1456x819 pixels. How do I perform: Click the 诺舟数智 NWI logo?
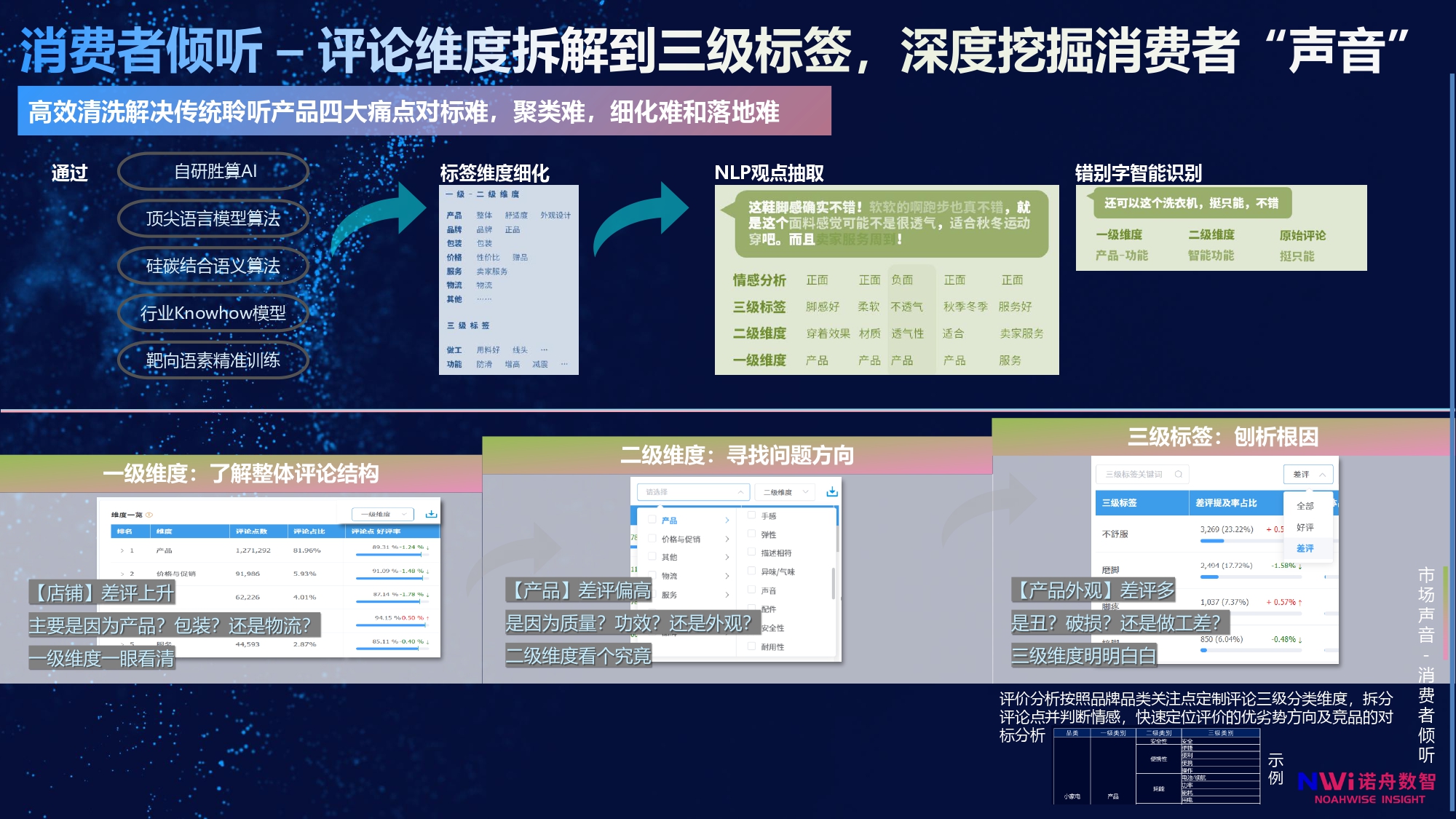tap(1366, 787)
